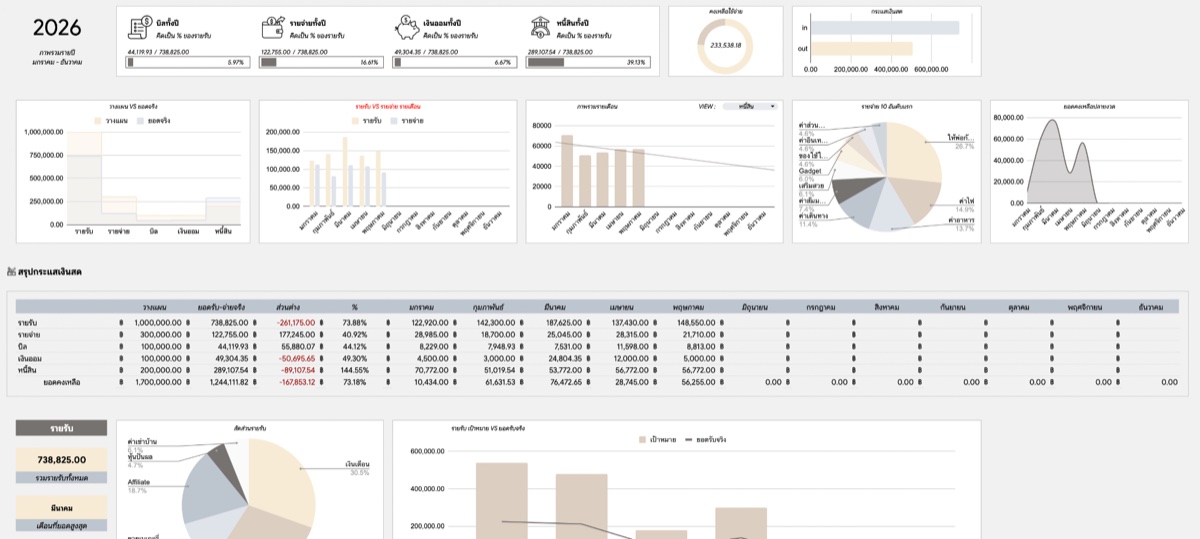
Task: Click the ยอดจริง legend swatch
Action: tap(140, 121)
